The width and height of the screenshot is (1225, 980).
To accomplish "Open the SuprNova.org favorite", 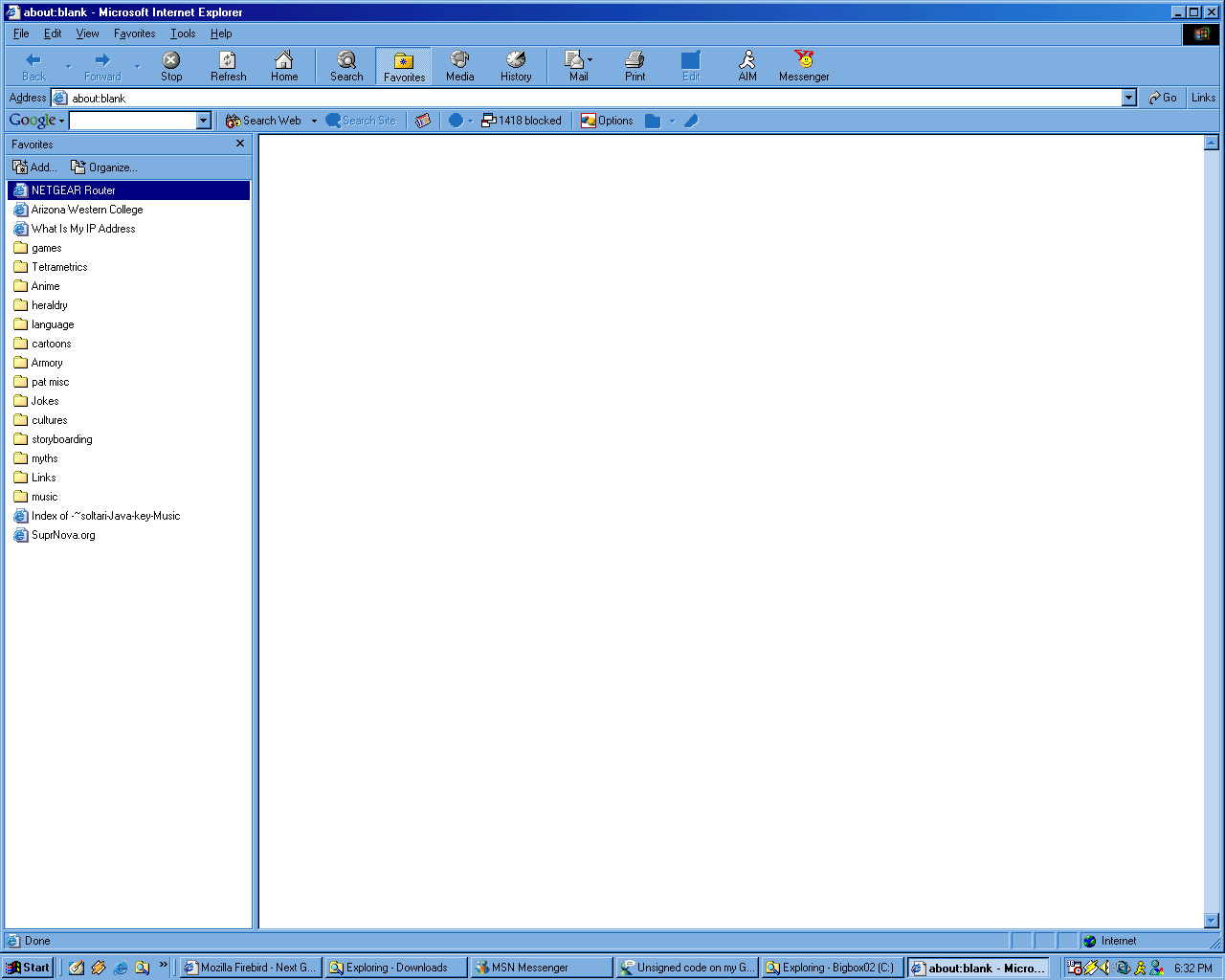I will pyautogui.click(x=128, y=535).
